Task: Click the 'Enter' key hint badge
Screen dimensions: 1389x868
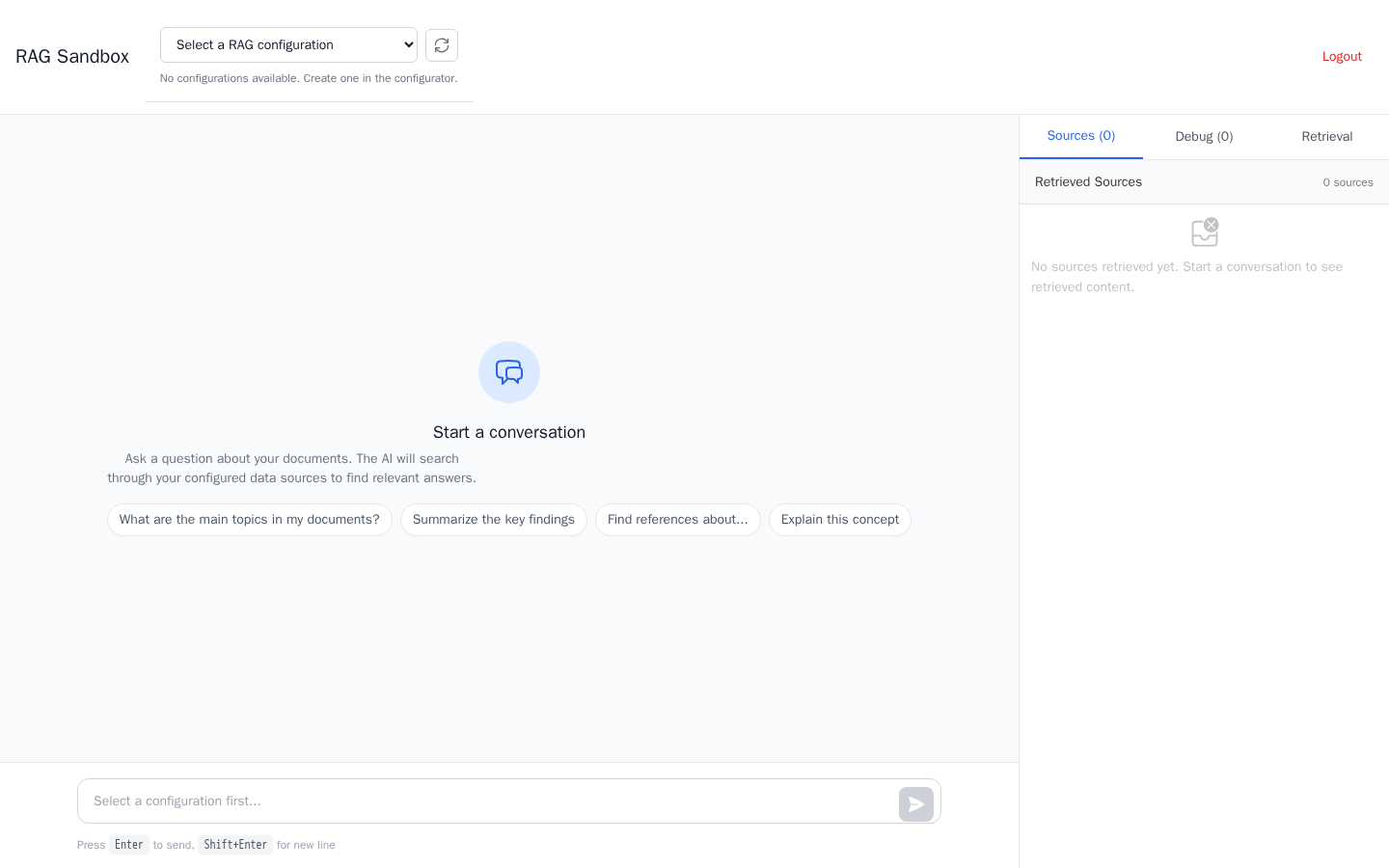Action: 129,845
